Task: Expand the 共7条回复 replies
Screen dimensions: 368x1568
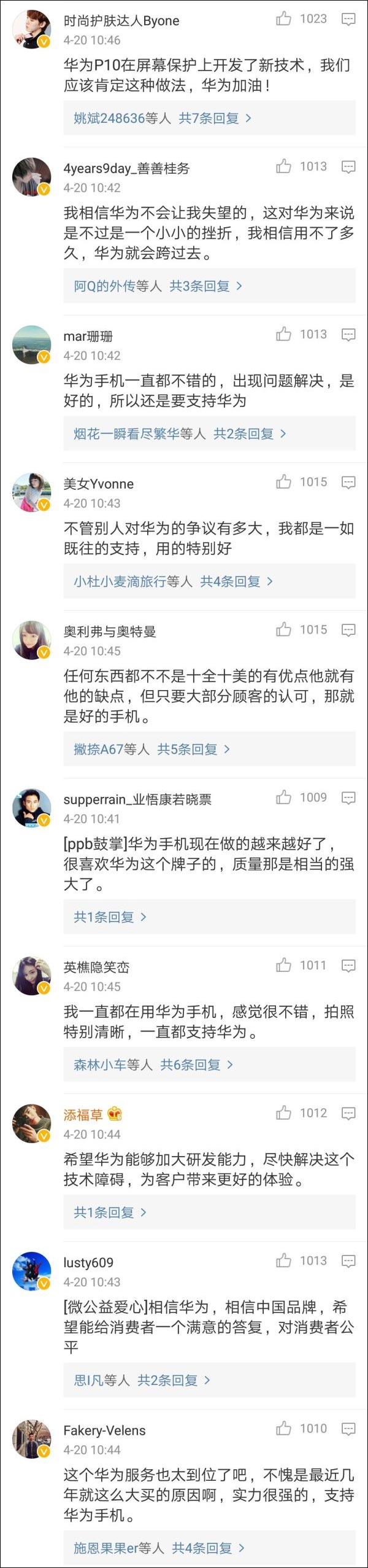Action: 214,118
